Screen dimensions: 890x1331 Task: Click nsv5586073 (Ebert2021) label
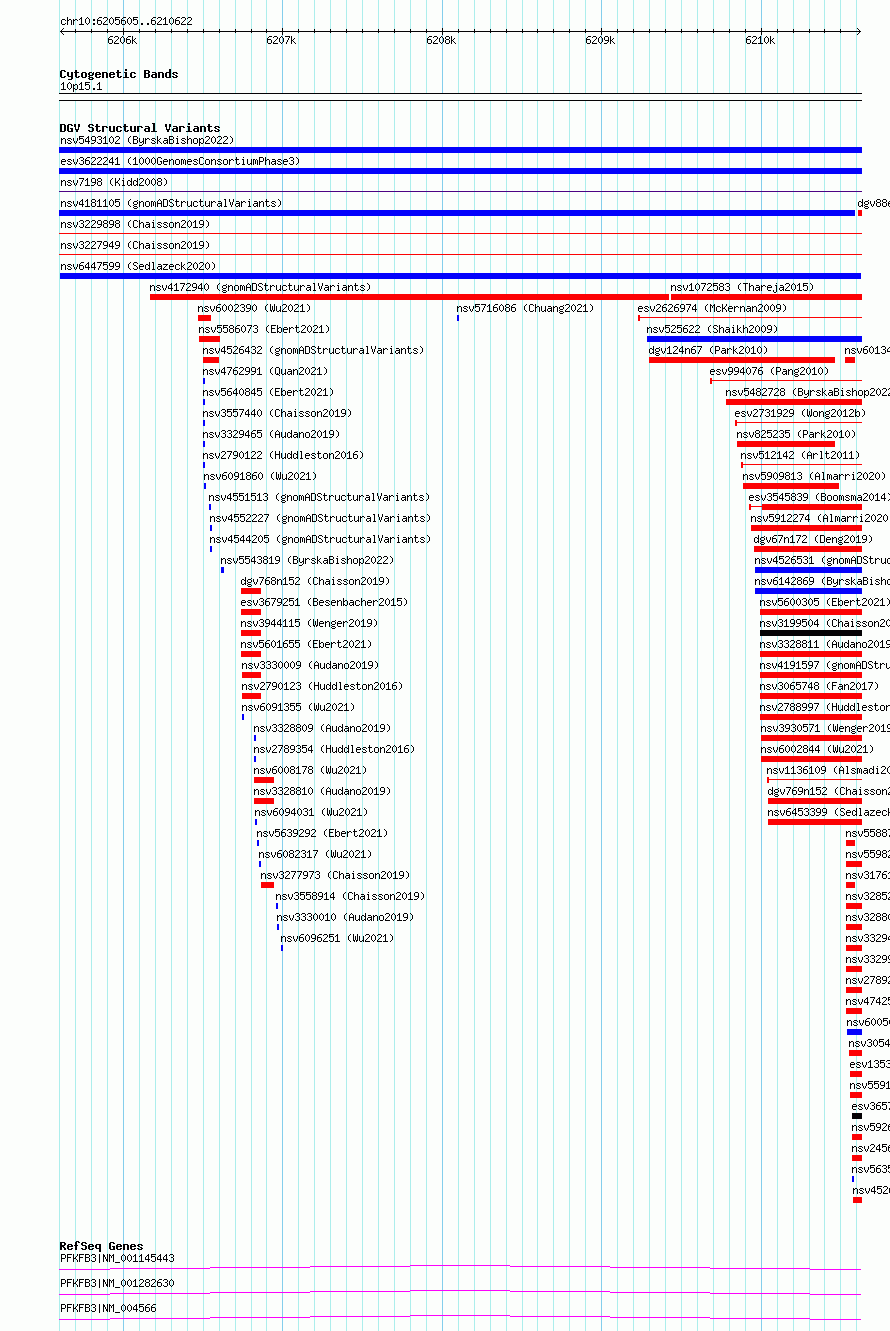264,330
